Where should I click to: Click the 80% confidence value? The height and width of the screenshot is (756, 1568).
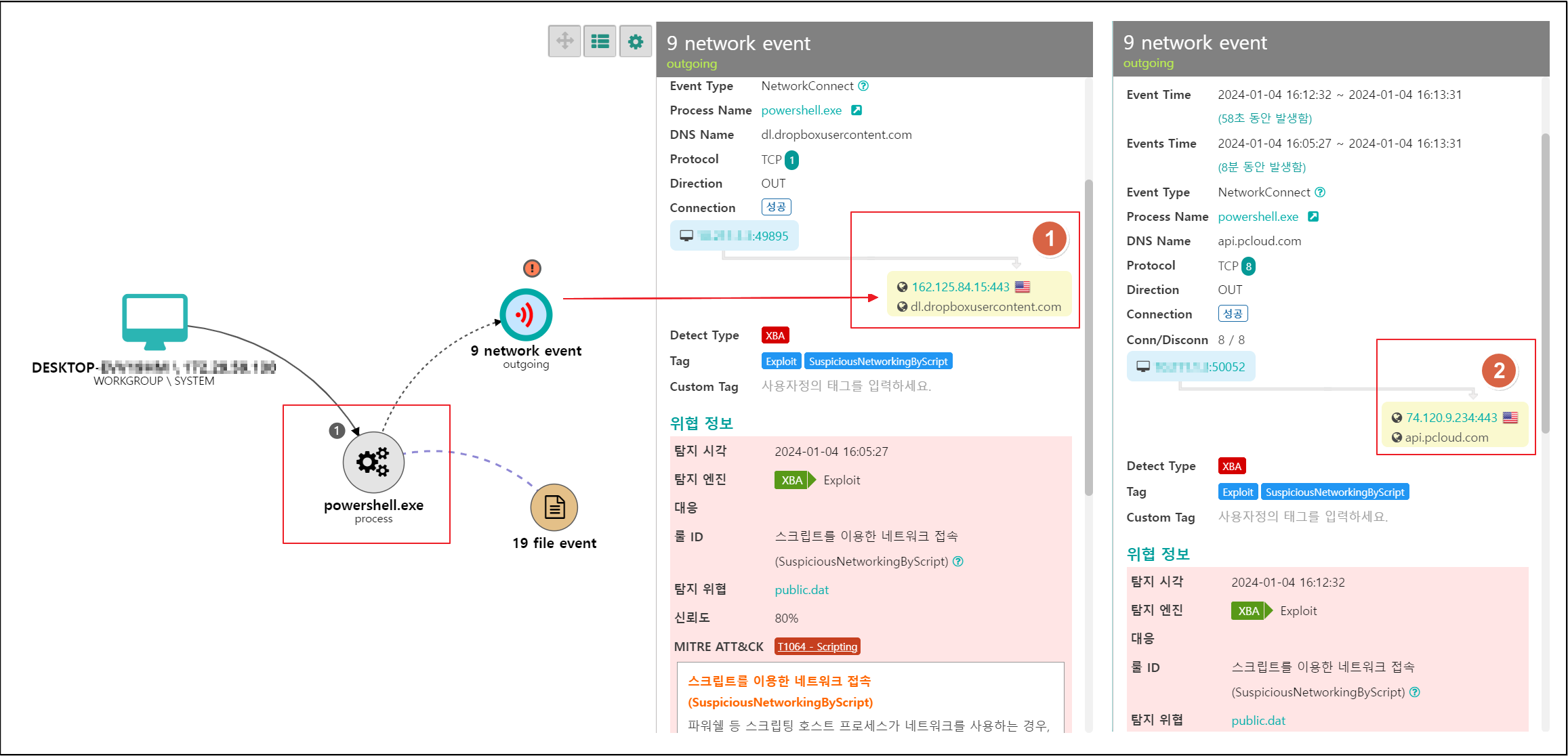pos(786,618)
